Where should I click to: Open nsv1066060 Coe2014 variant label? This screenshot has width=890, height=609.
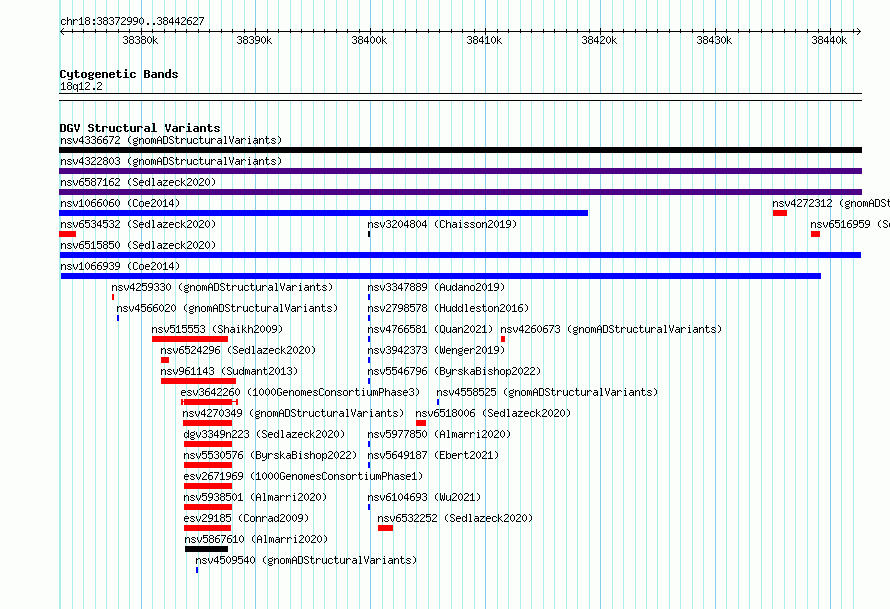click(120, 203)
